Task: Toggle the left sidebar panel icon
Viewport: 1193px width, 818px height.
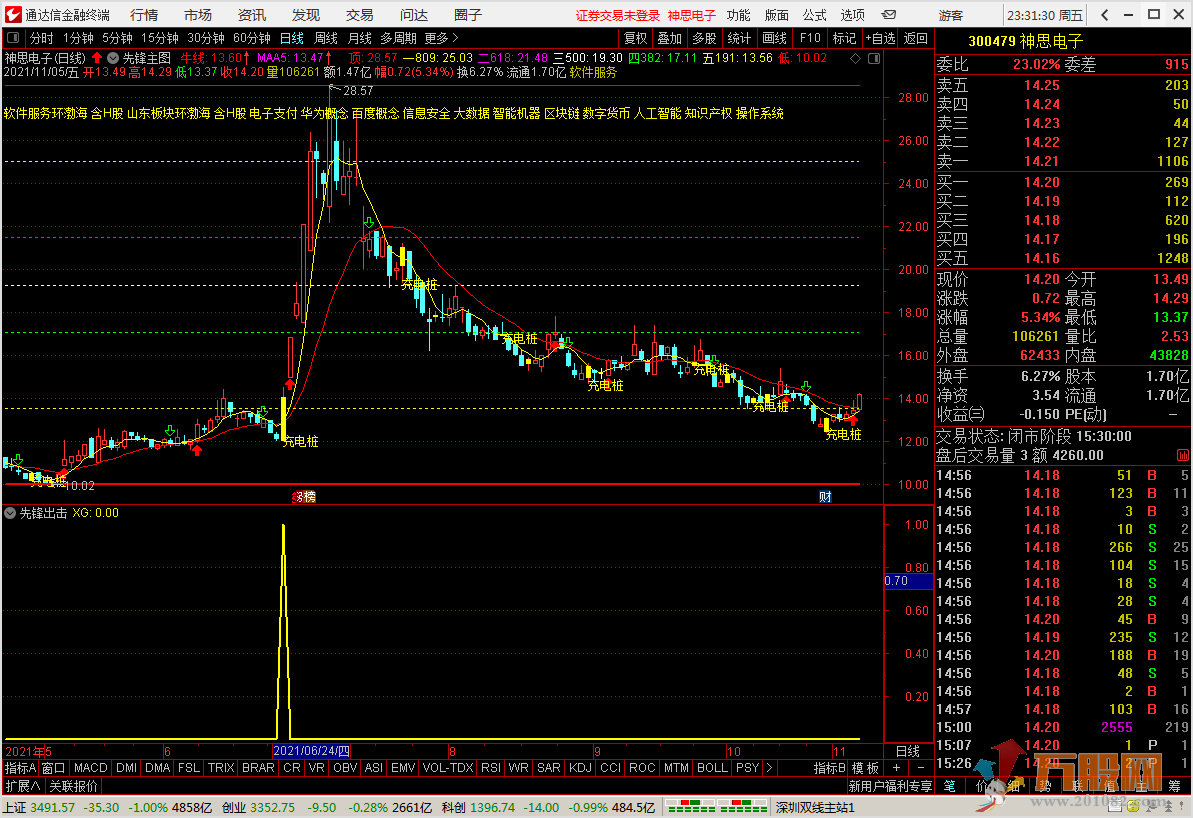Action: (x=13, y=38)
